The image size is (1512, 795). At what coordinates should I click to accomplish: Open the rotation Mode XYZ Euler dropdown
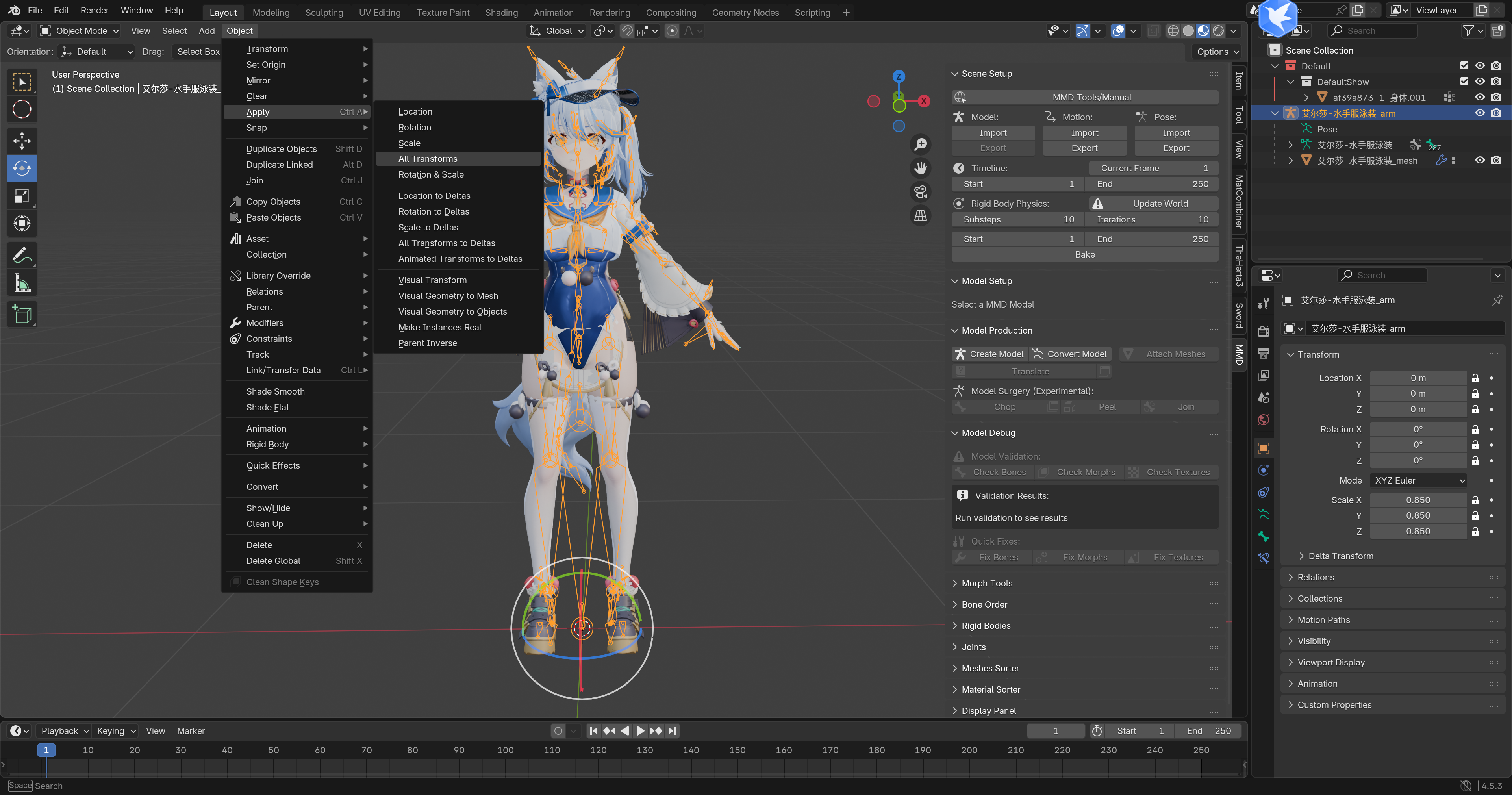pyautogui.click(x=1418, y=480)
